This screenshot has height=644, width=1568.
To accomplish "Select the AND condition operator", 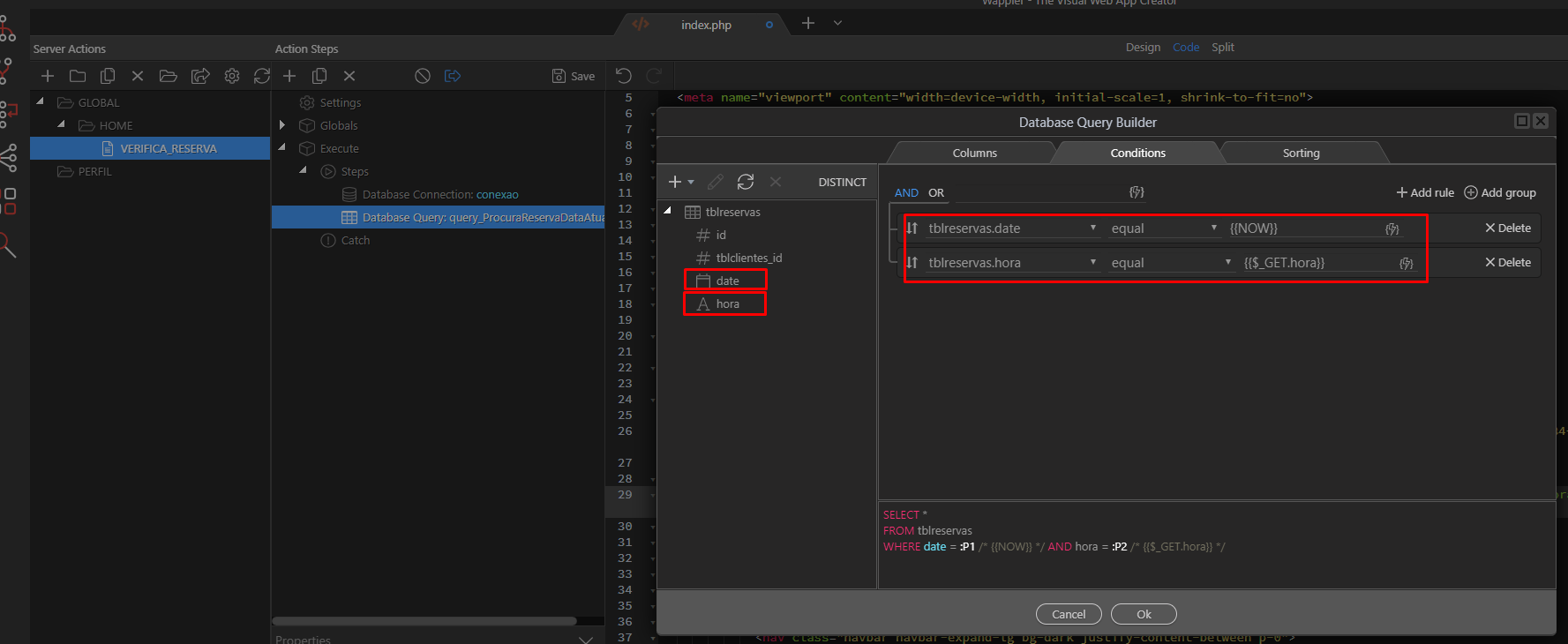I will 906,192.
